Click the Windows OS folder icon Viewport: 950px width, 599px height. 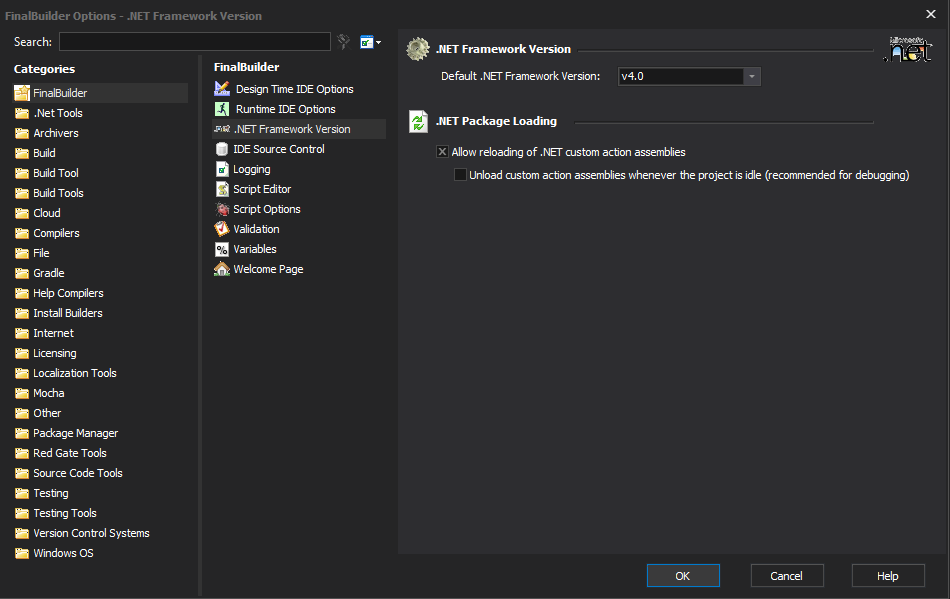(x=22, y=553)
